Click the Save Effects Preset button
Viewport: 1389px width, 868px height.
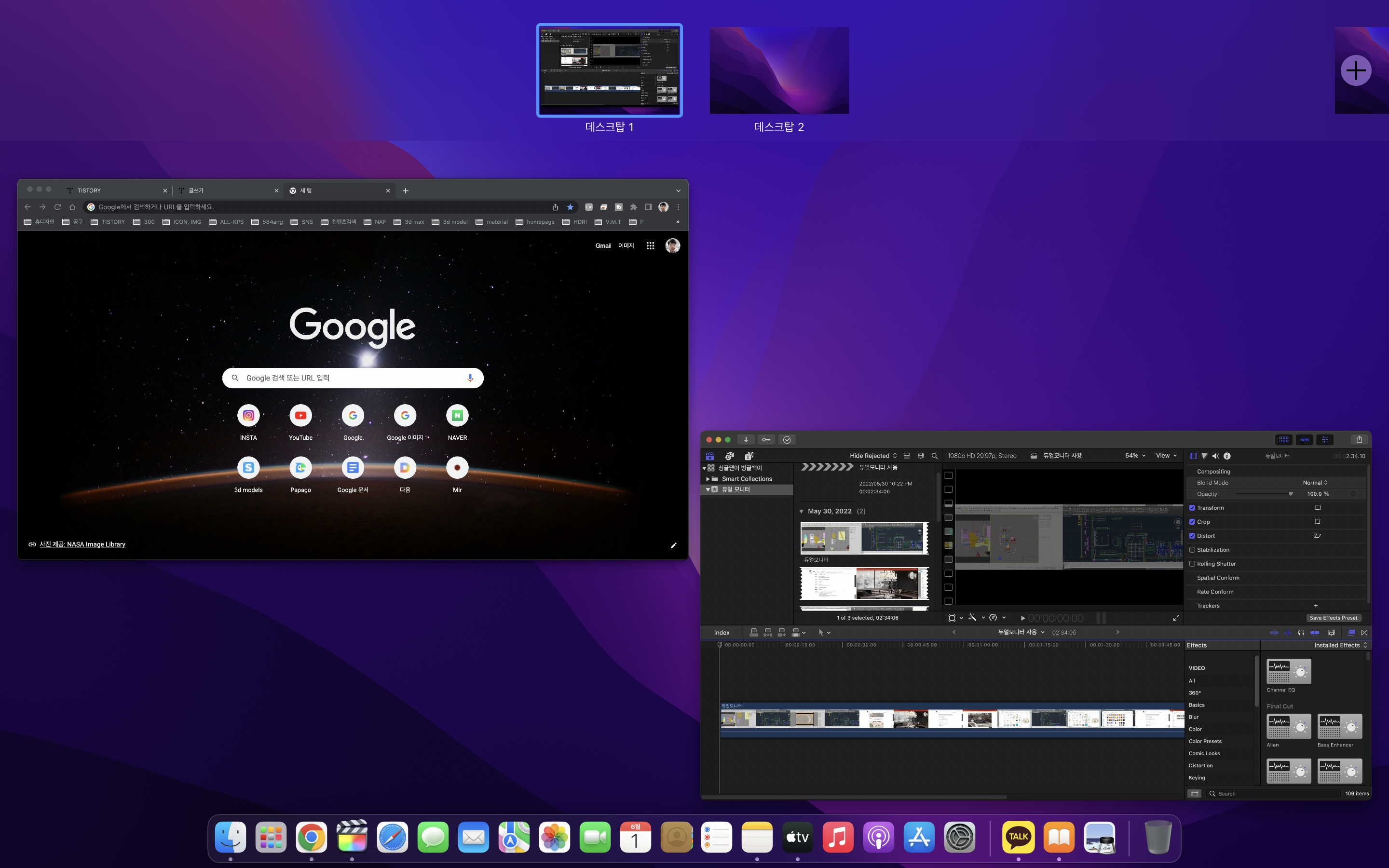[1334, 618]
